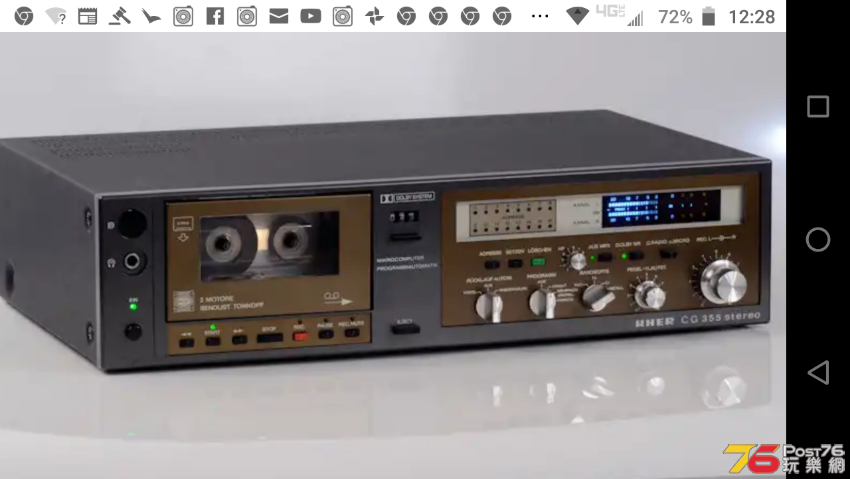850x479 pixels.
Task: Open the mail envelope notification icon
Action: [279, 16]
